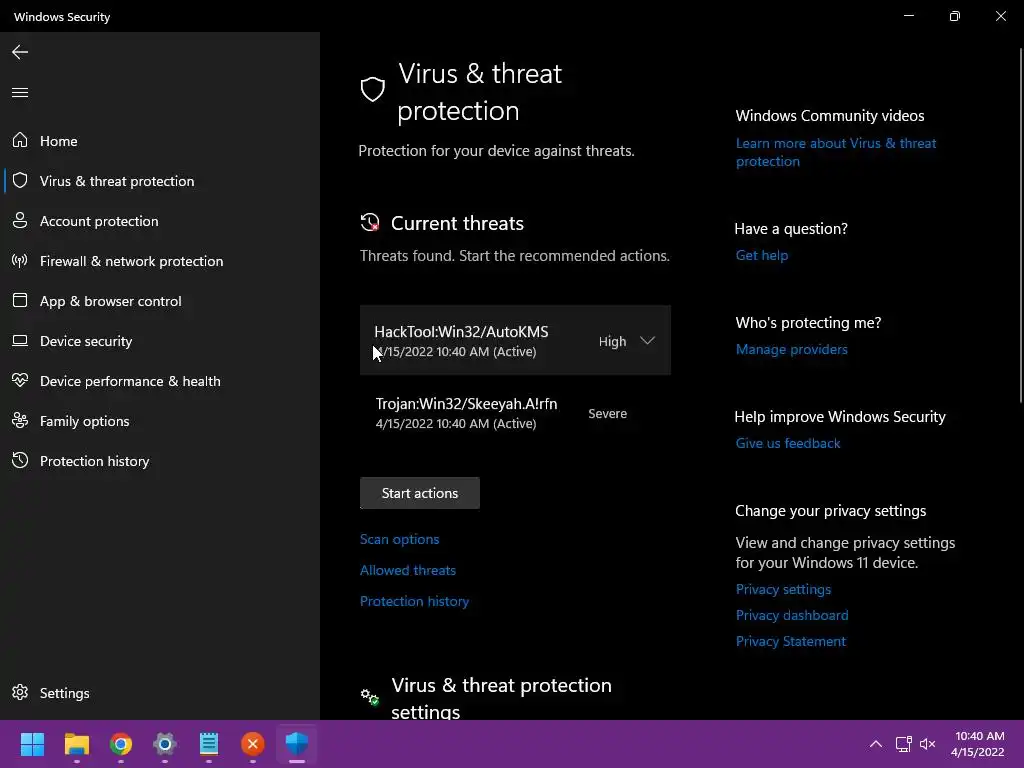Image resolution: width=1024 pixels, height=768 pixels.
Task: Expand the HackTool:Win32/AutoKMS threat chevron
Action: tap(647, 340)
